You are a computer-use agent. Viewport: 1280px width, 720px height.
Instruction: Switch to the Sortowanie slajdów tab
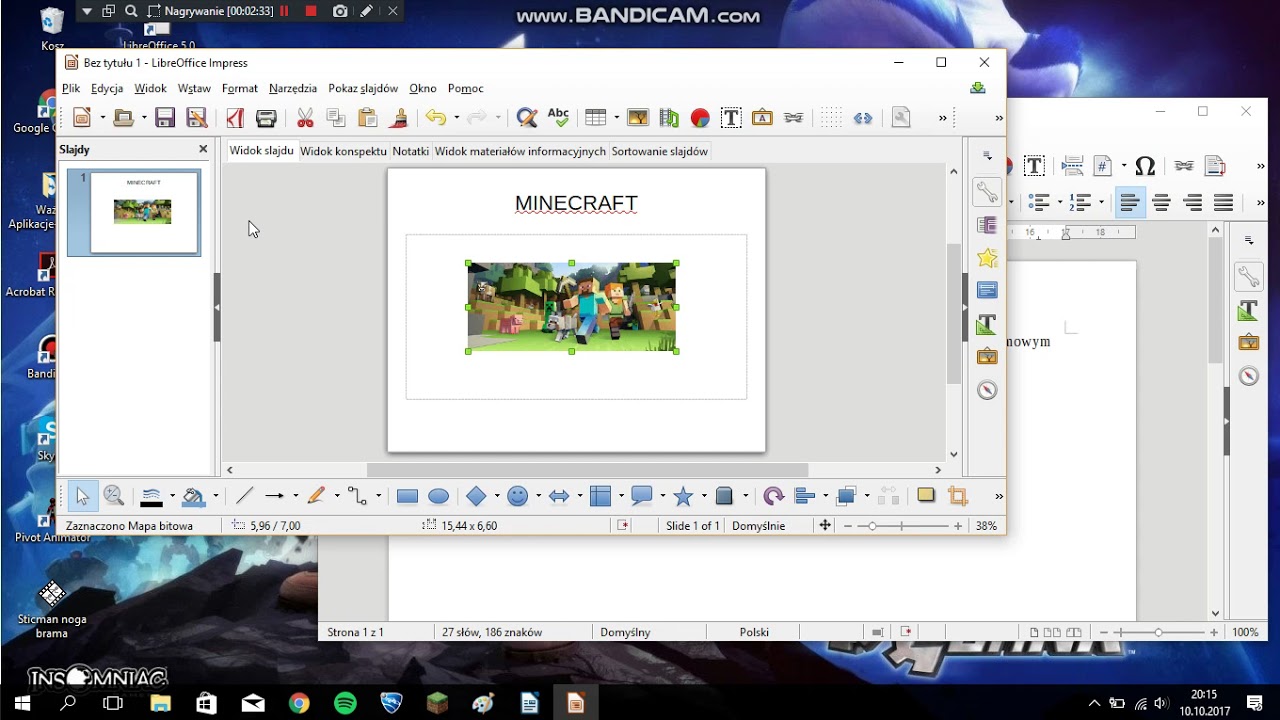(x=660, y=151)
